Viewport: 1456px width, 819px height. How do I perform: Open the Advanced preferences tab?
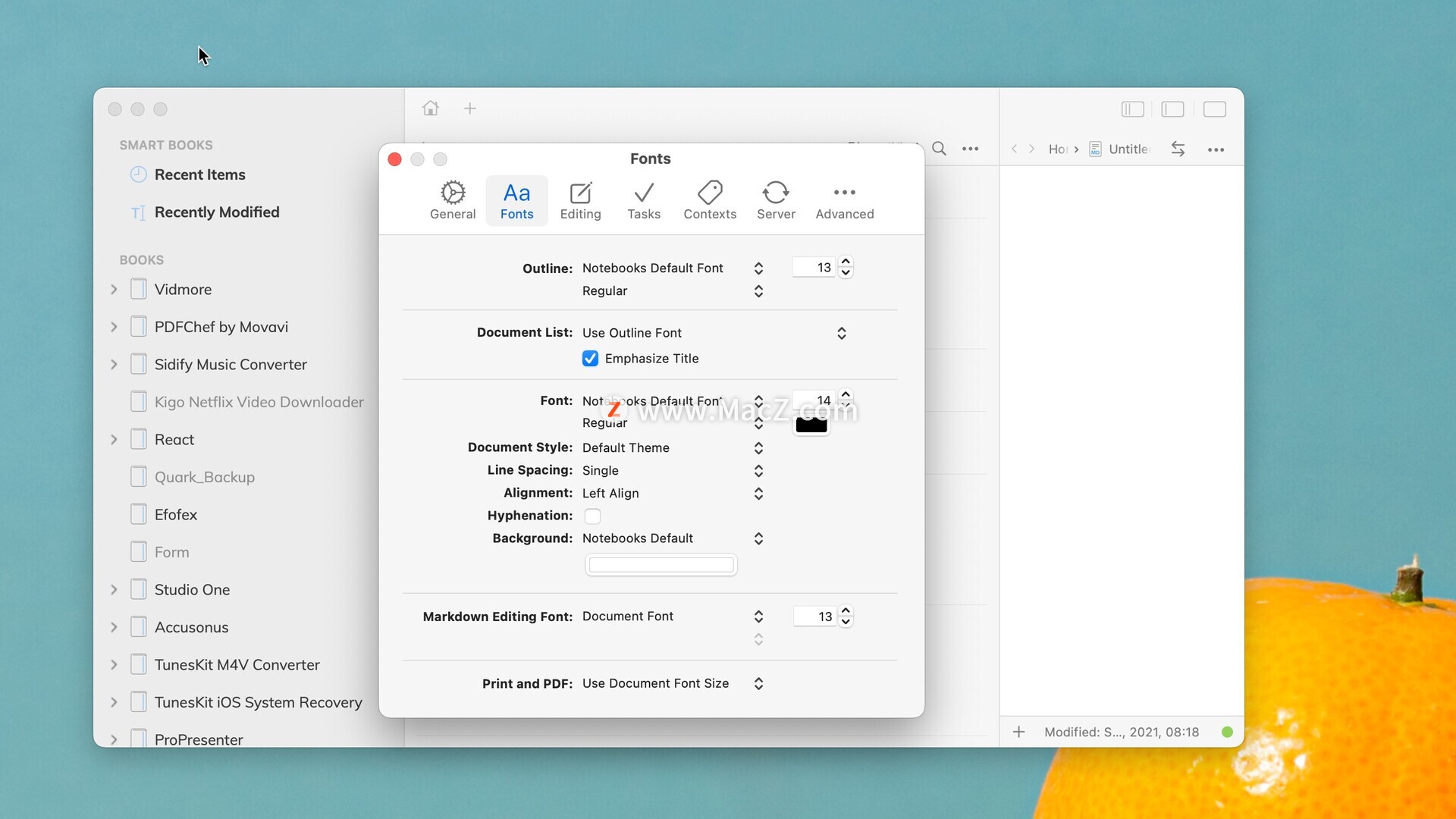point(845,201)
